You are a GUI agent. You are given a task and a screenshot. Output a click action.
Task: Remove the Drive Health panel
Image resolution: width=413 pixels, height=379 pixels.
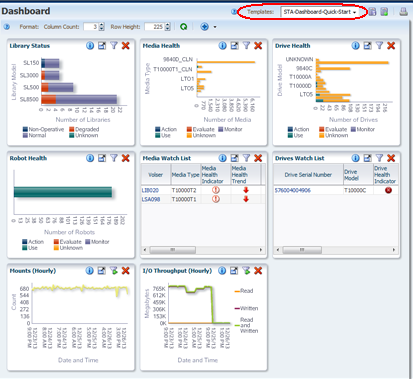[391, 46]
